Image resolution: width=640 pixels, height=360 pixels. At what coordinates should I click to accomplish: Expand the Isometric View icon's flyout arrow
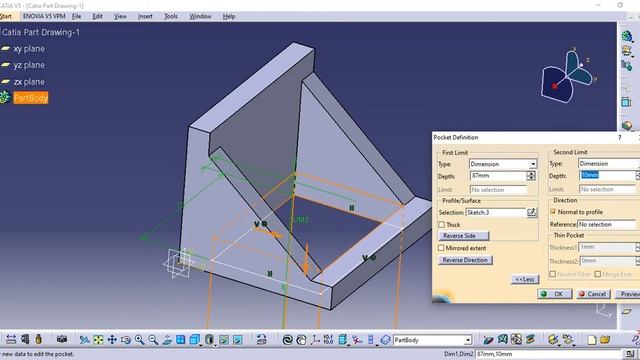[x=200, y=345]
